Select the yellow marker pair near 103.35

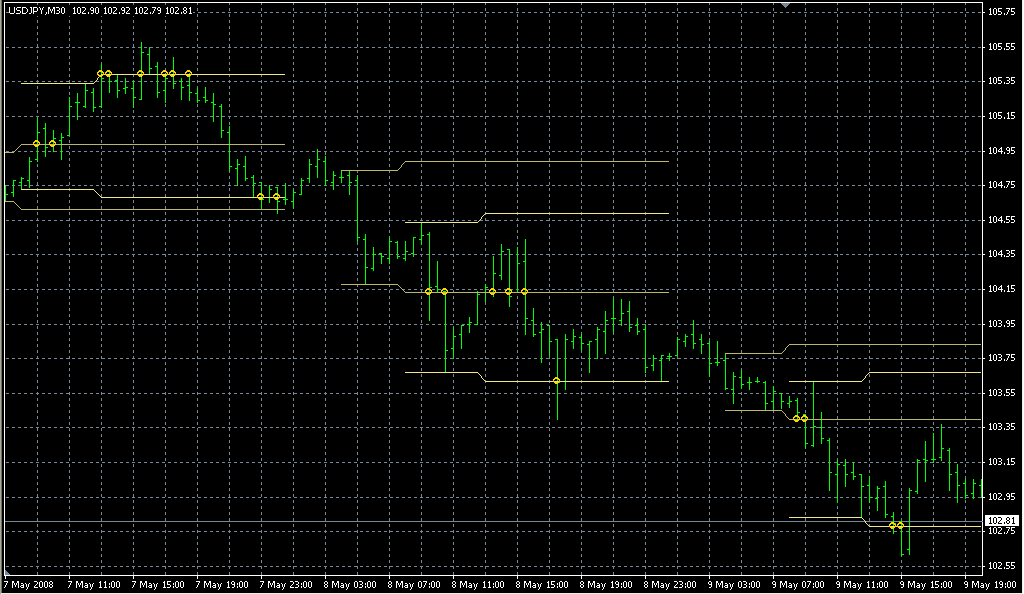800,418
